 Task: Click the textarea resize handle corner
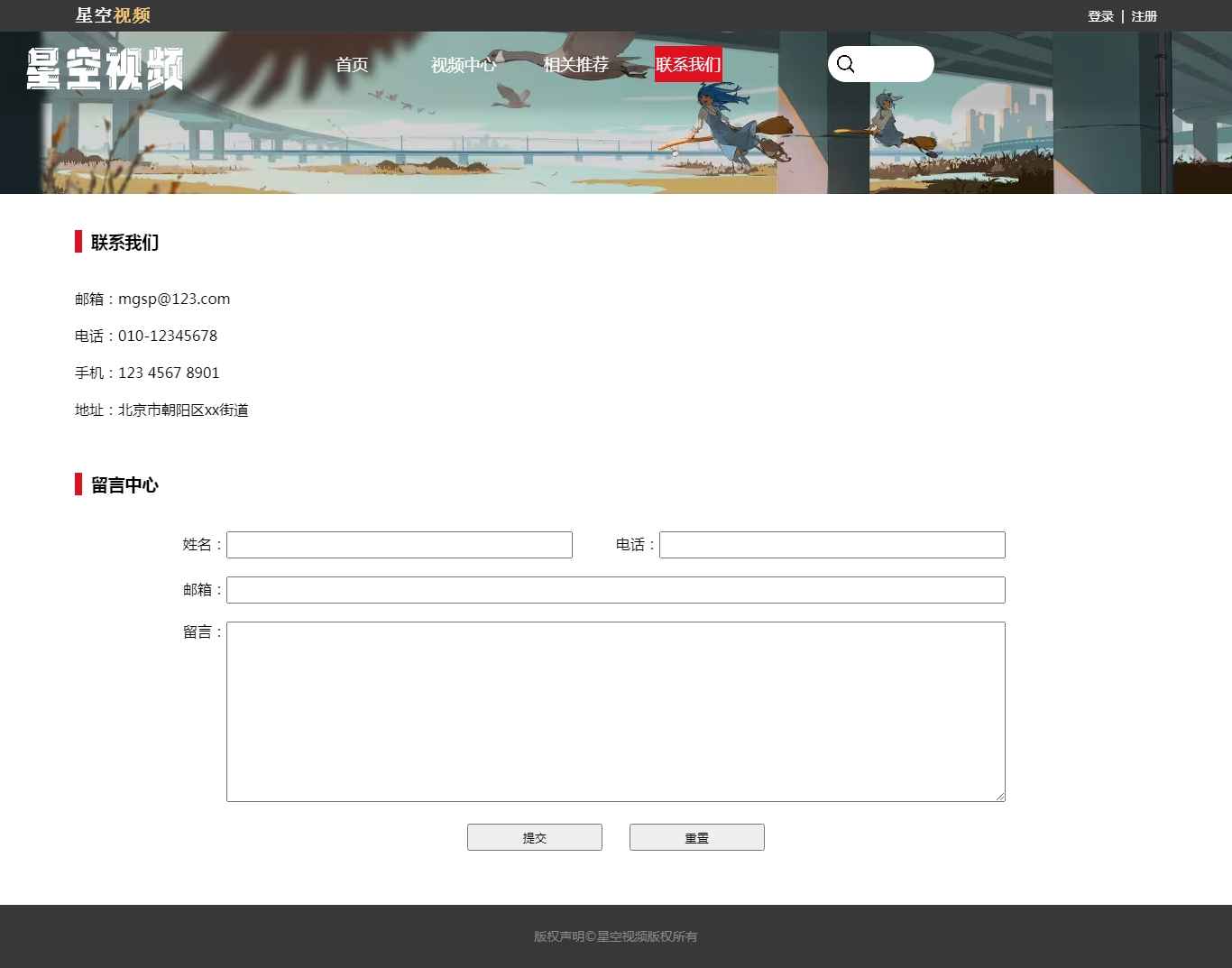1000,797
